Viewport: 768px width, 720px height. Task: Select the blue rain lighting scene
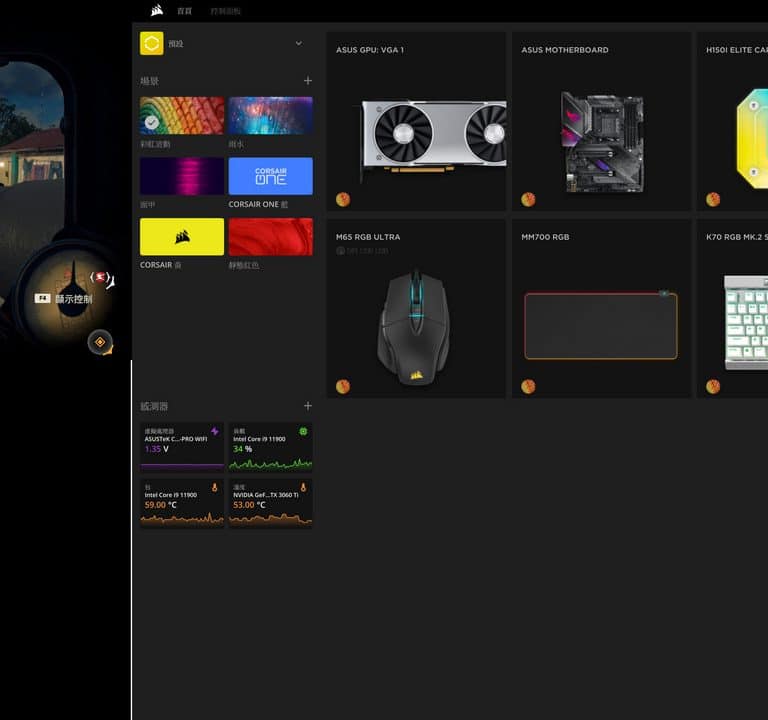270,116
